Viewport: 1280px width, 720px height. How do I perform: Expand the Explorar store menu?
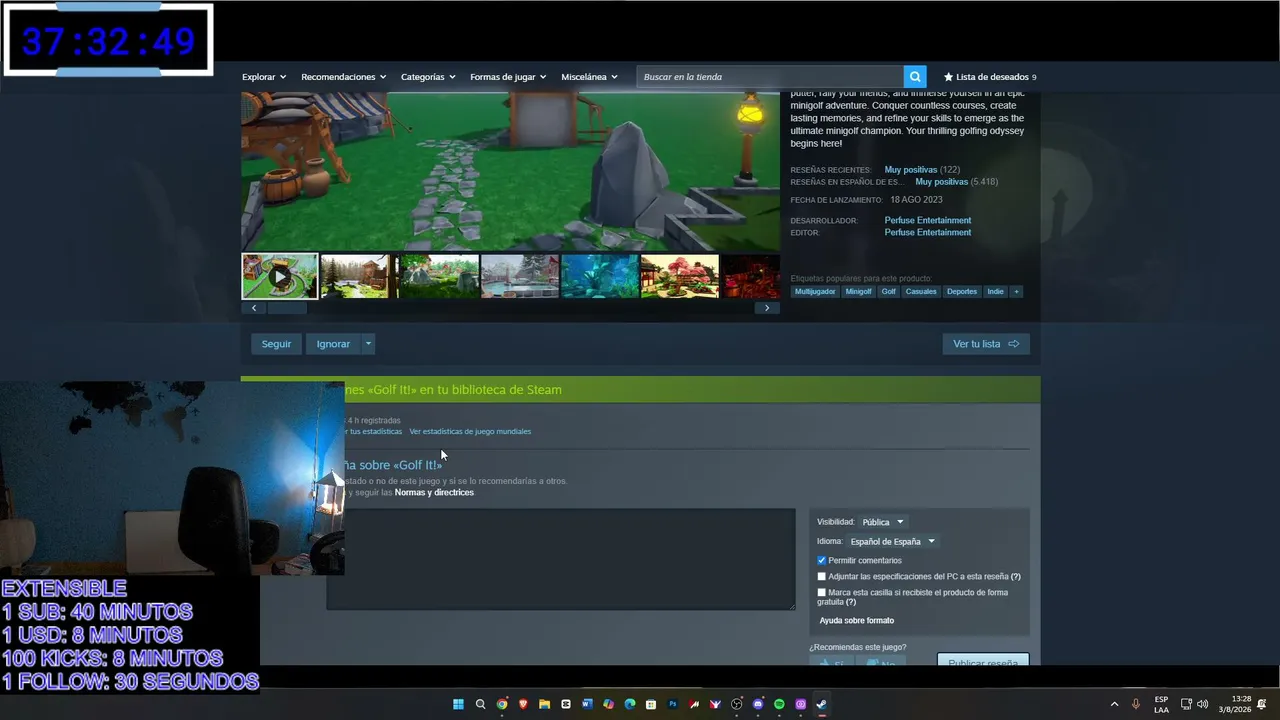(x=264, y=77)
